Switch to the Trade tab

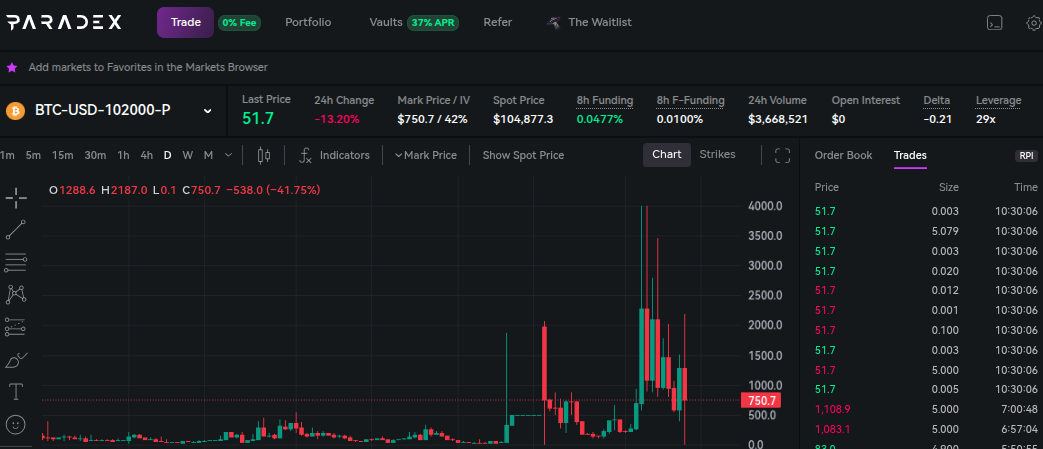coord(186,23)
